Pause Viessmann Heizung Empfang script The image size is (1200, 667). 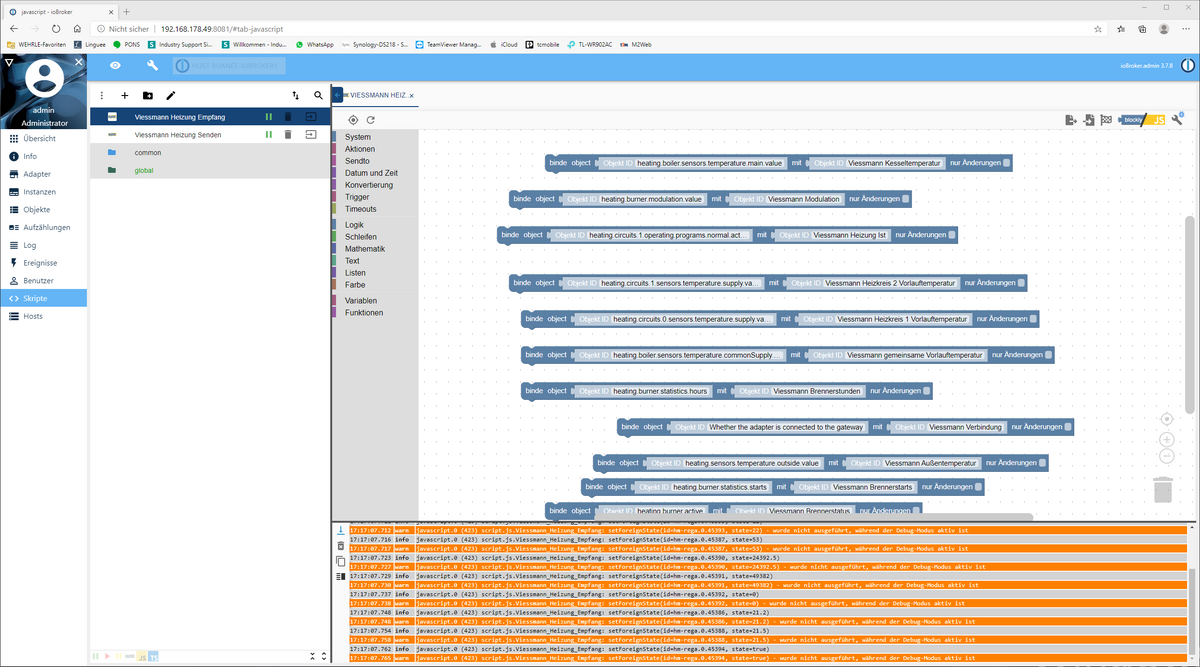pos(268,117)
